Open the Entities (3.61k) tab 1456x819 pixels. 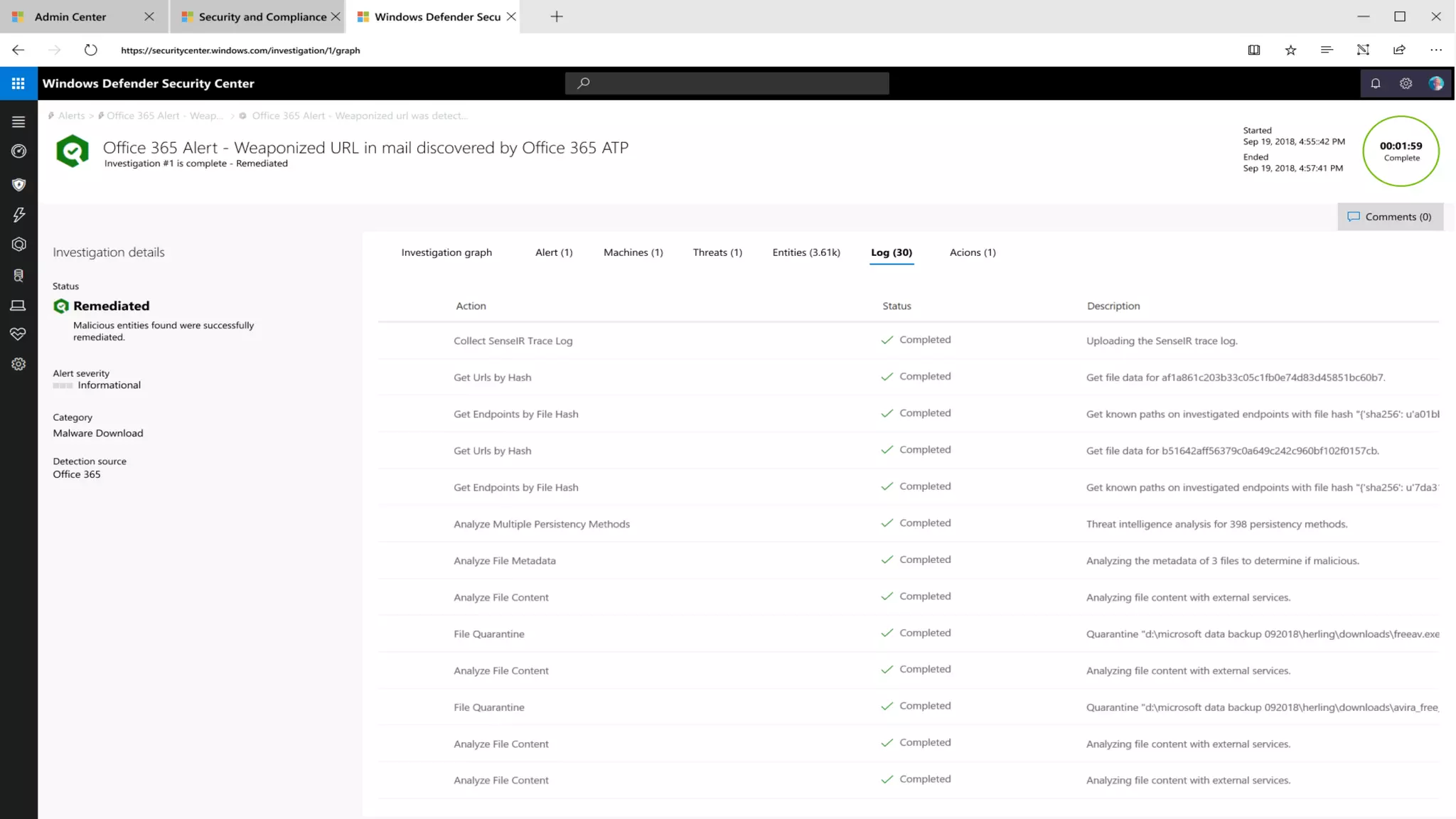(x=805, y=252)
